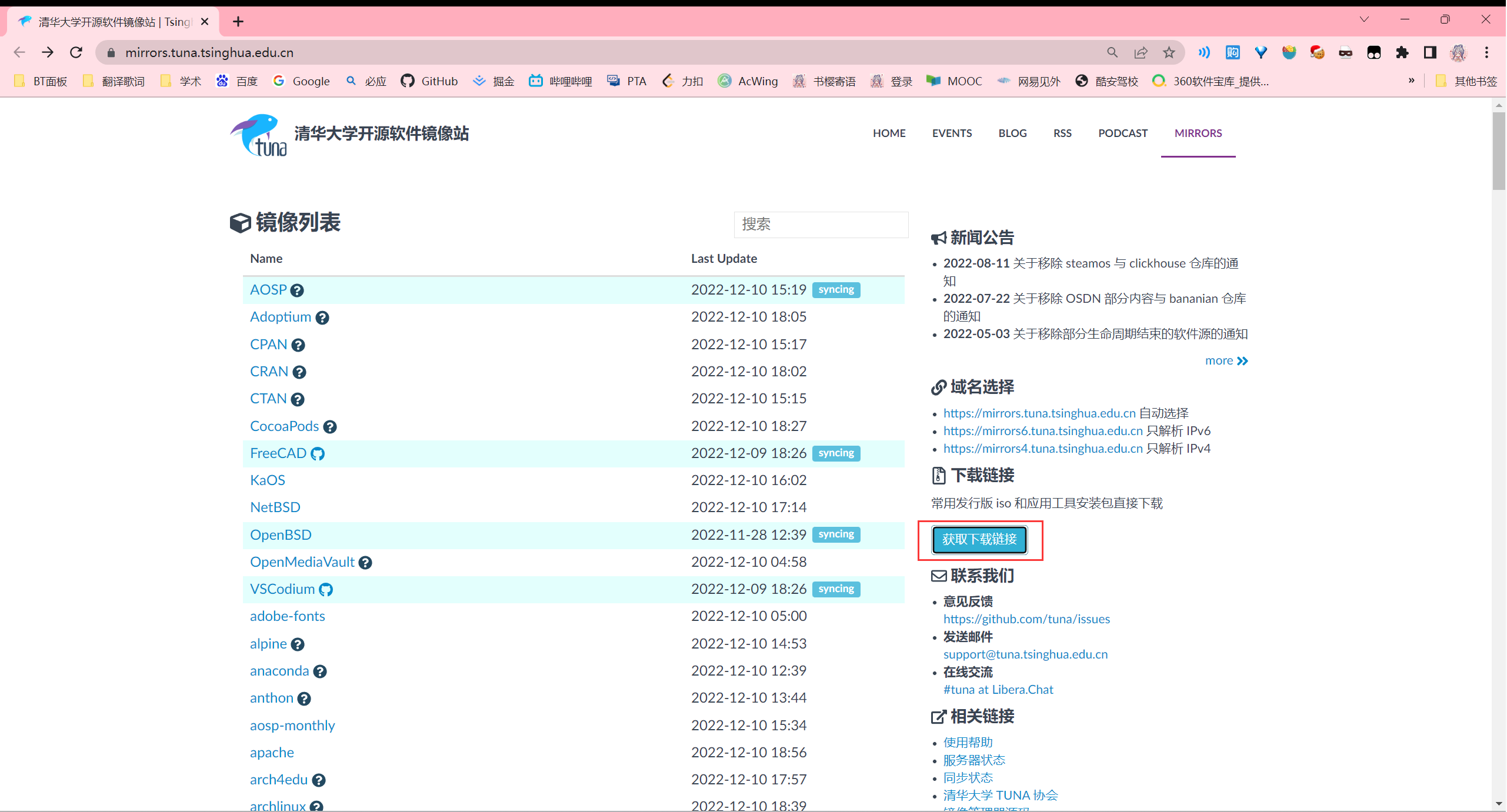Screen dimensions: 1507x812
Task: Open the 同步状态 link
Action: coord(968,778)
